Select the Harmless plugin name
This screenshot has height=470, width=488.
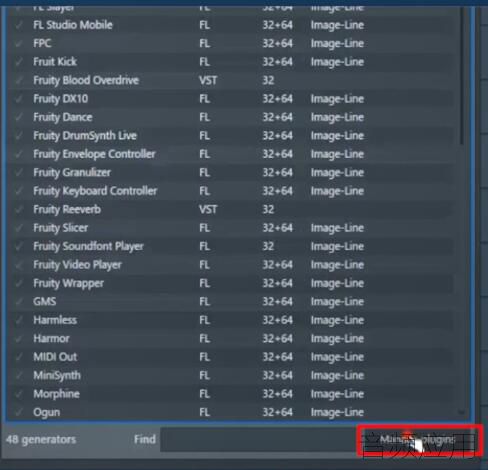pyautogui.click(x=55, y=320)
